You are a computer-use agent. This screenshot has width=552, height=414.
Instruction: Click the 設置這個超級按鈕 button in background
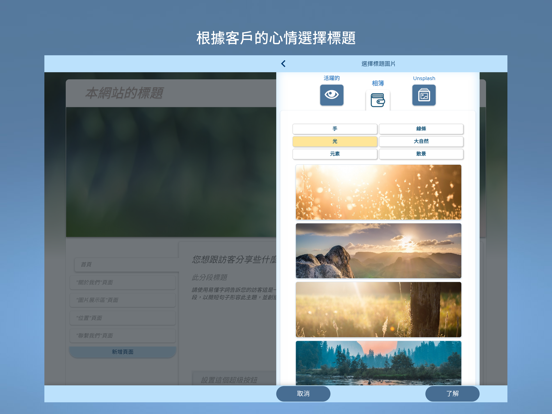pos(234,379)
